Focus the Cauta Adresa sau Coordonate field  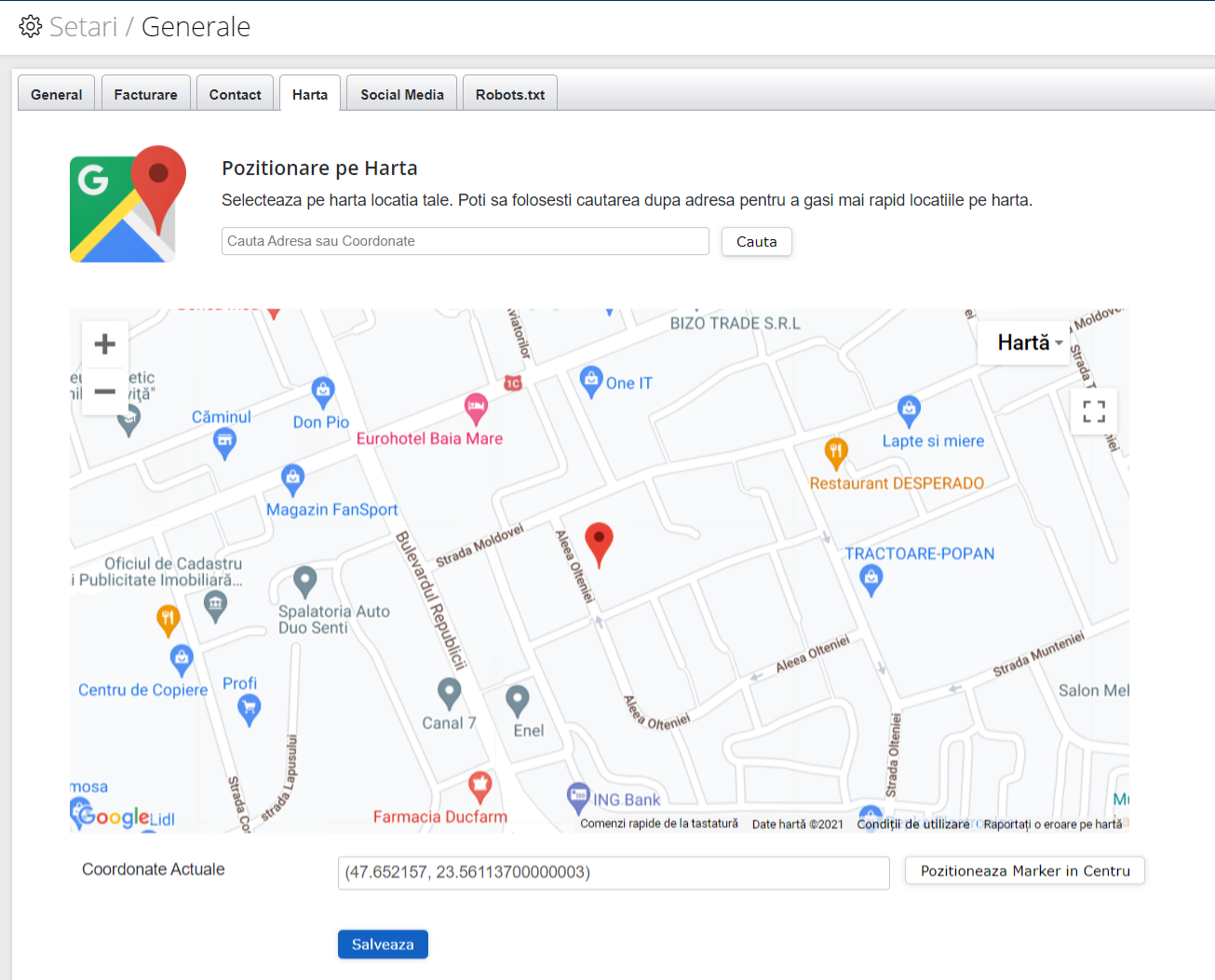tap(466, 241)
